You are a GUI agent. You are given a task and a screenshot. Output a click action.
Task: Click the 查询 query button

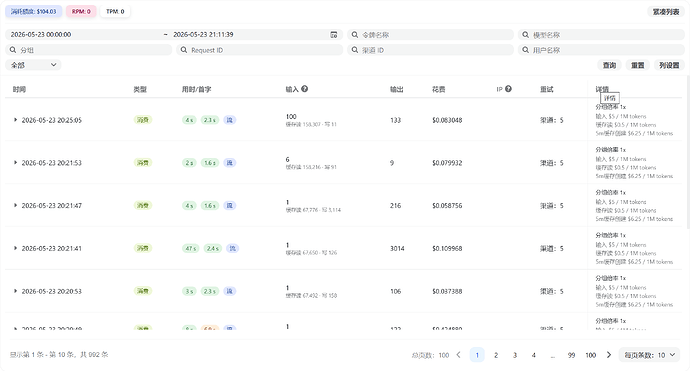click(609, 65)
